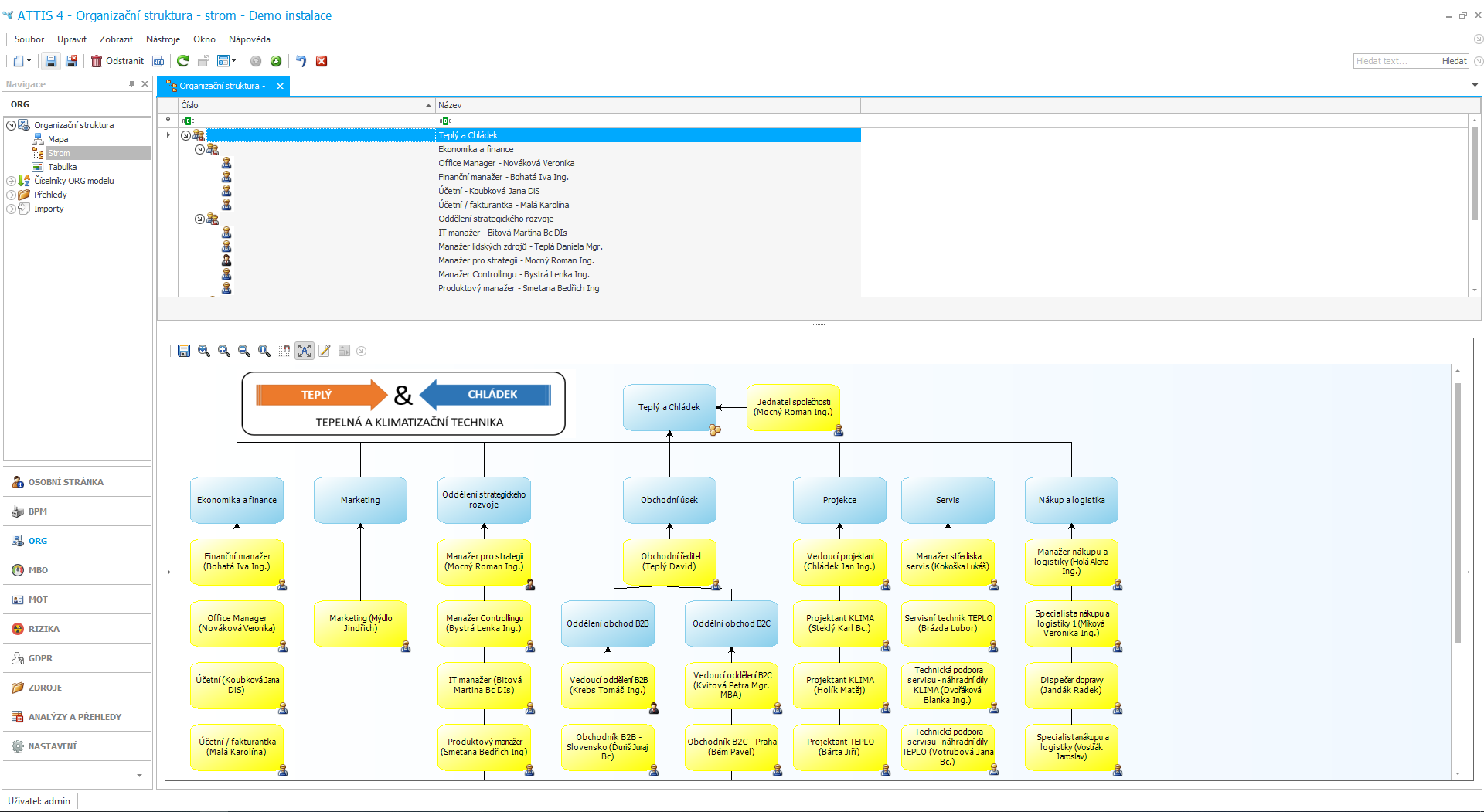Click the zoom-to-fit magnifier icon
The height and width of the screenshot is (812, 1484).
pyautogui.click(x=204, y=351)
